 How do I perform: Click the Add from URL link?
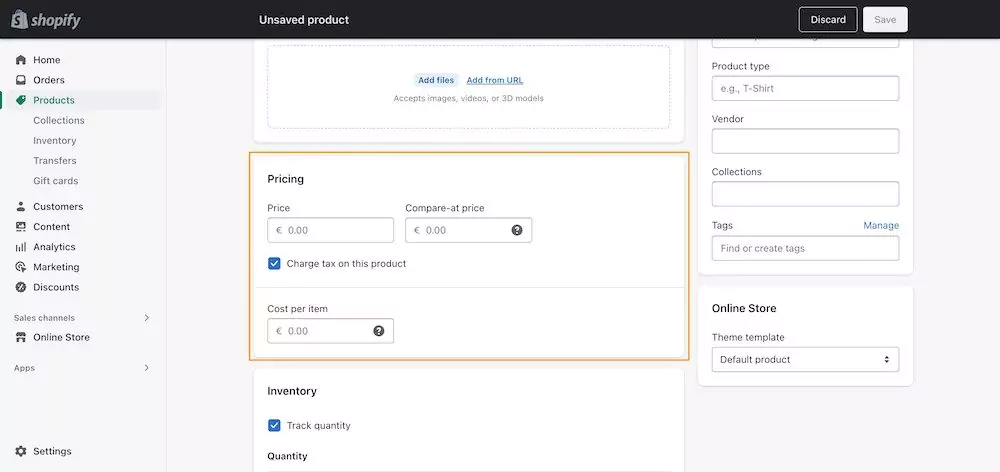pyautogui.click(x=495, y=80)
